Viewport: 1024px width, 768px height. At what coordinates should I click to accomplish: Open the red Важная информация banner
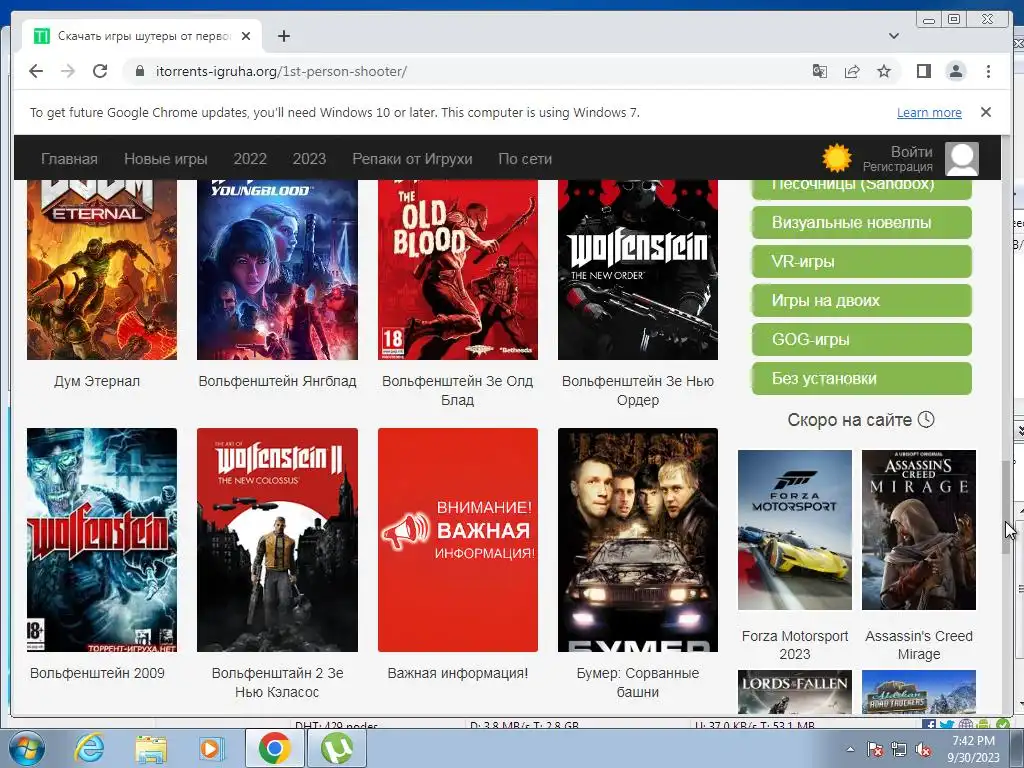[458, 540]
